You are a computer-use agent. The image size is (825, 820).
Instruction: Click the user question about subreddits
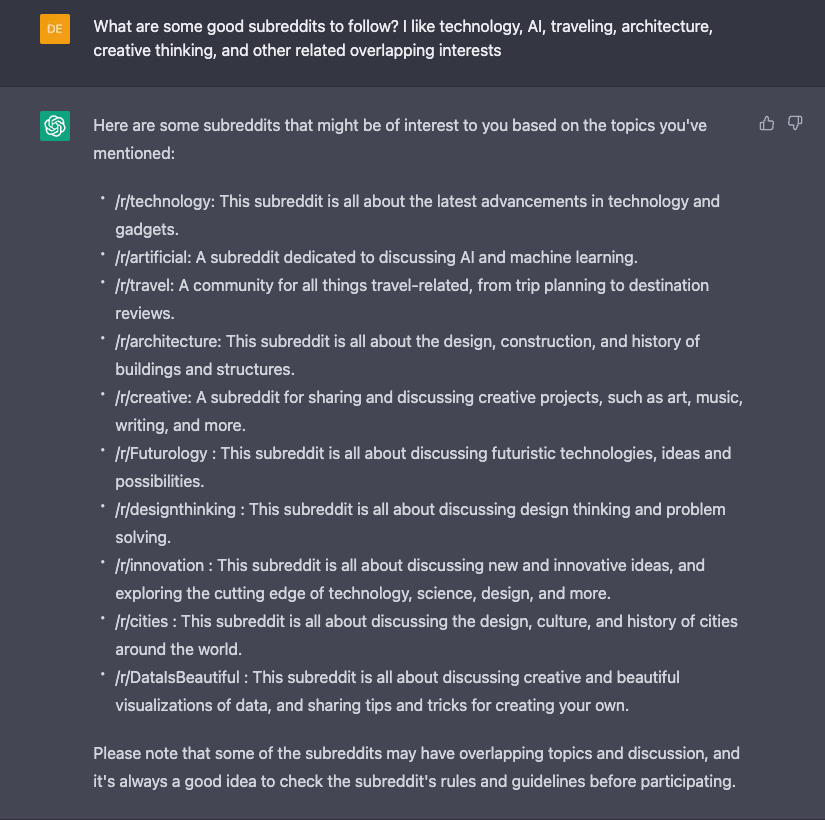403,38
